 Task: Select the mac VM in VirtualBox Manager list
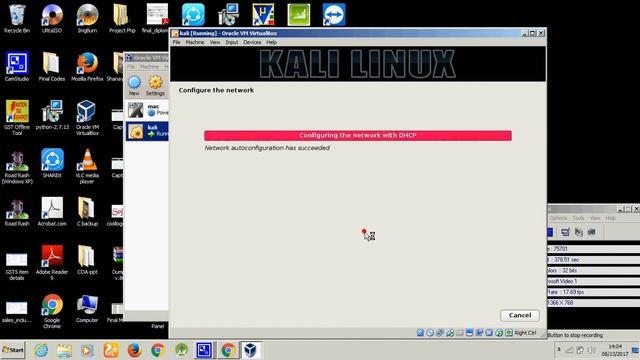[x=147, y=110]
